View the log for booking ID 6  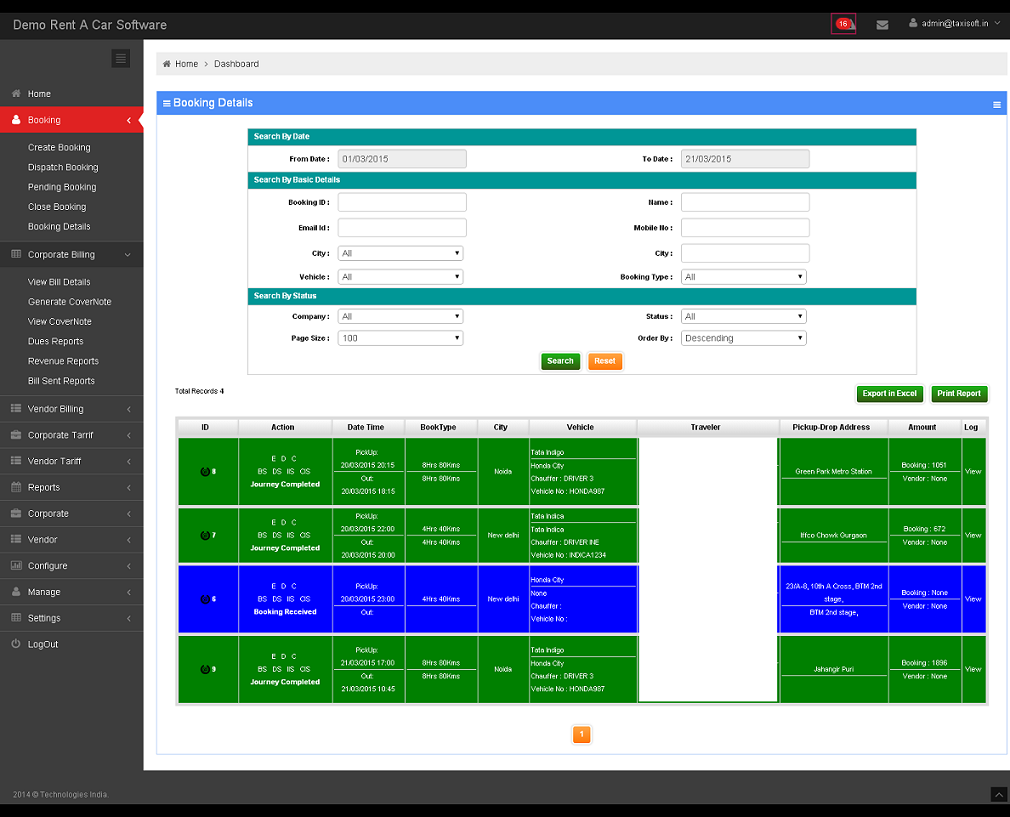click(x=973, y=599)
